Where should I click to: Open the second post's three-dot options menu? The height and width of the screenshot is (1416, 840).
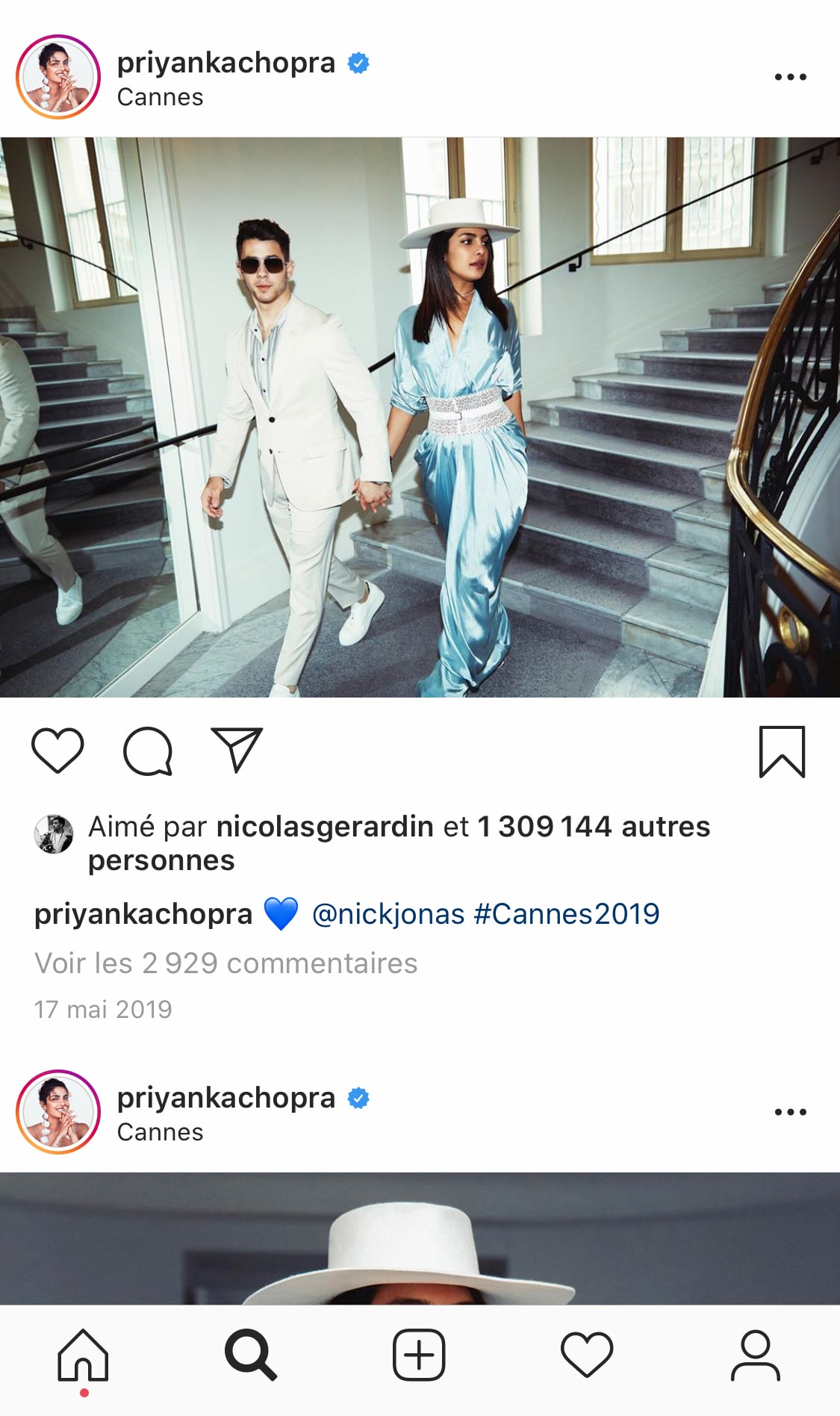pos(790,1112)
